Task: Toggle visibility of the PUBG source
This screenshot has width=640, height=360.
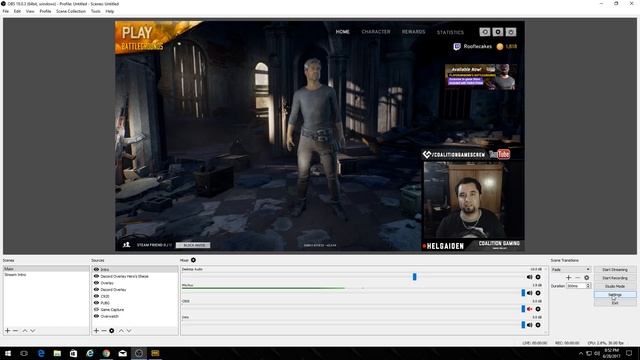Action: 96,303
